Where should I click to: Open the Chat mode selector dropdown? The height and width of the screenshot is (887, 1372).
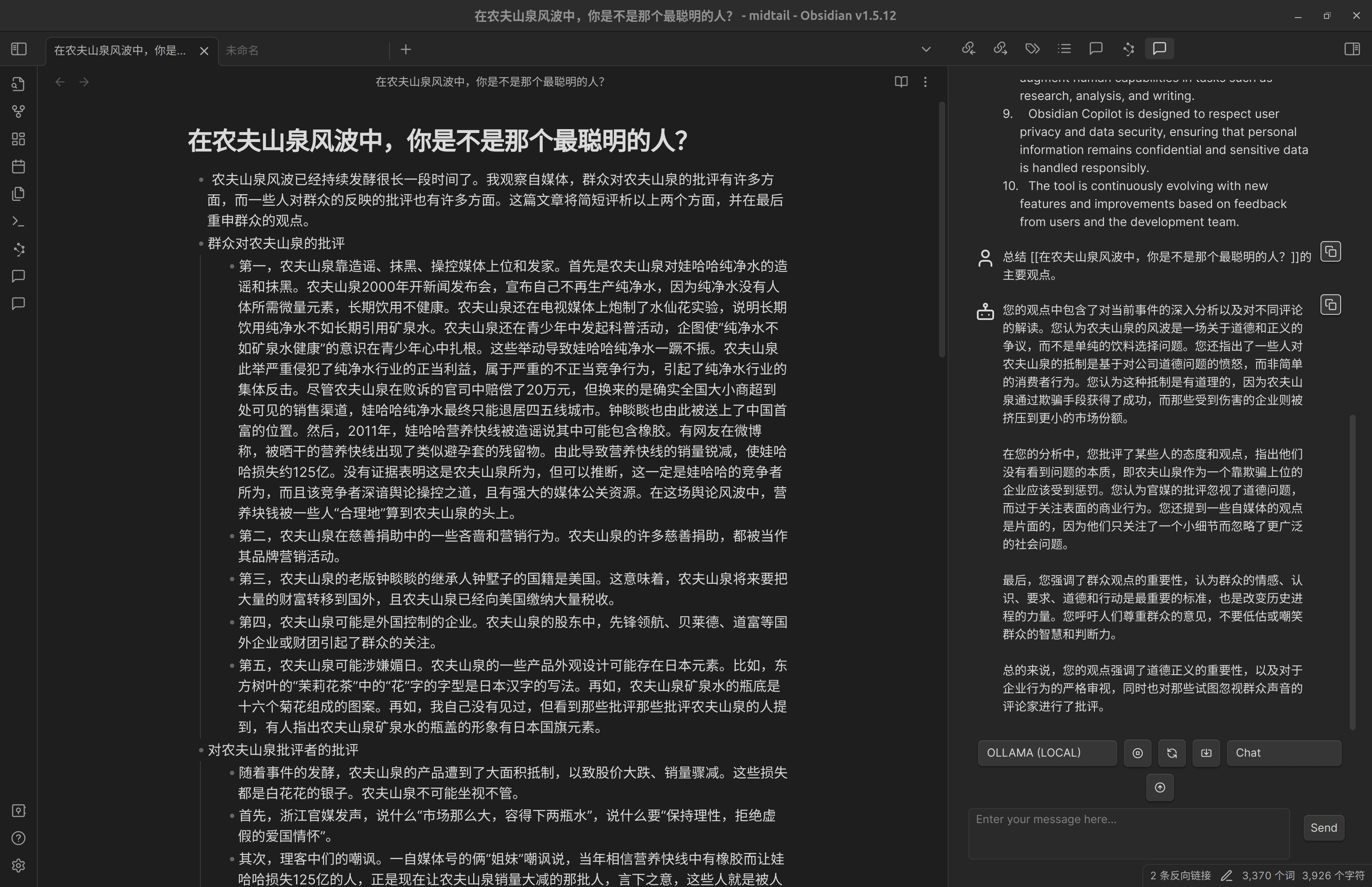coord(1284,752)
